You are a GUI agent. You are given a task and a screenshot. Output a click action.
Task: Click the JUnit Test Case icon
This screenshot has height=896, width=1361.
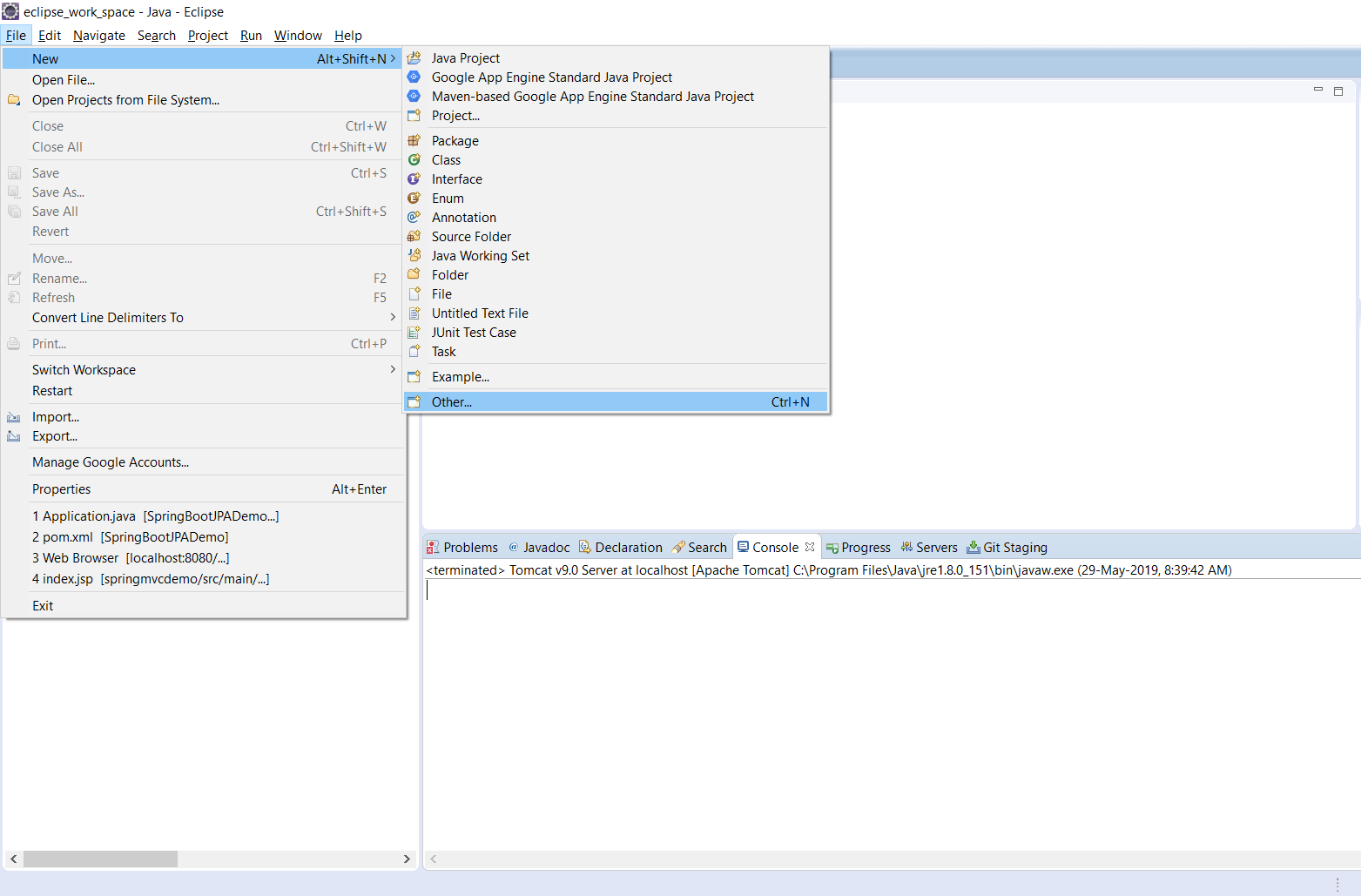(x=414, y=333)
